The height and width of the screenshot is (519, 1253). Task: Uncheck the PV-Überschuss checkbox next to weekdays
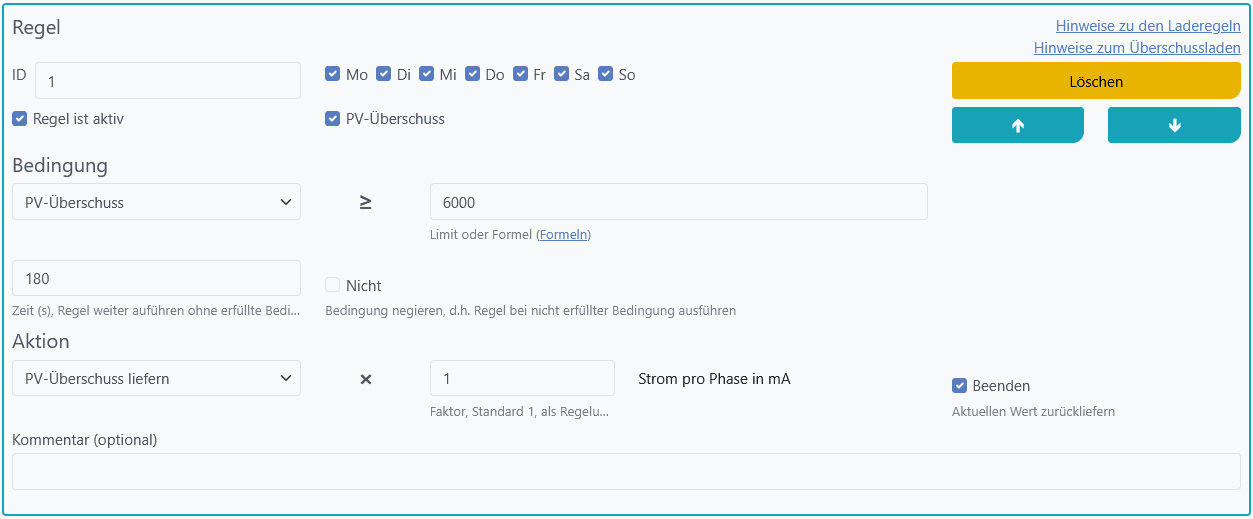point(333,118)
